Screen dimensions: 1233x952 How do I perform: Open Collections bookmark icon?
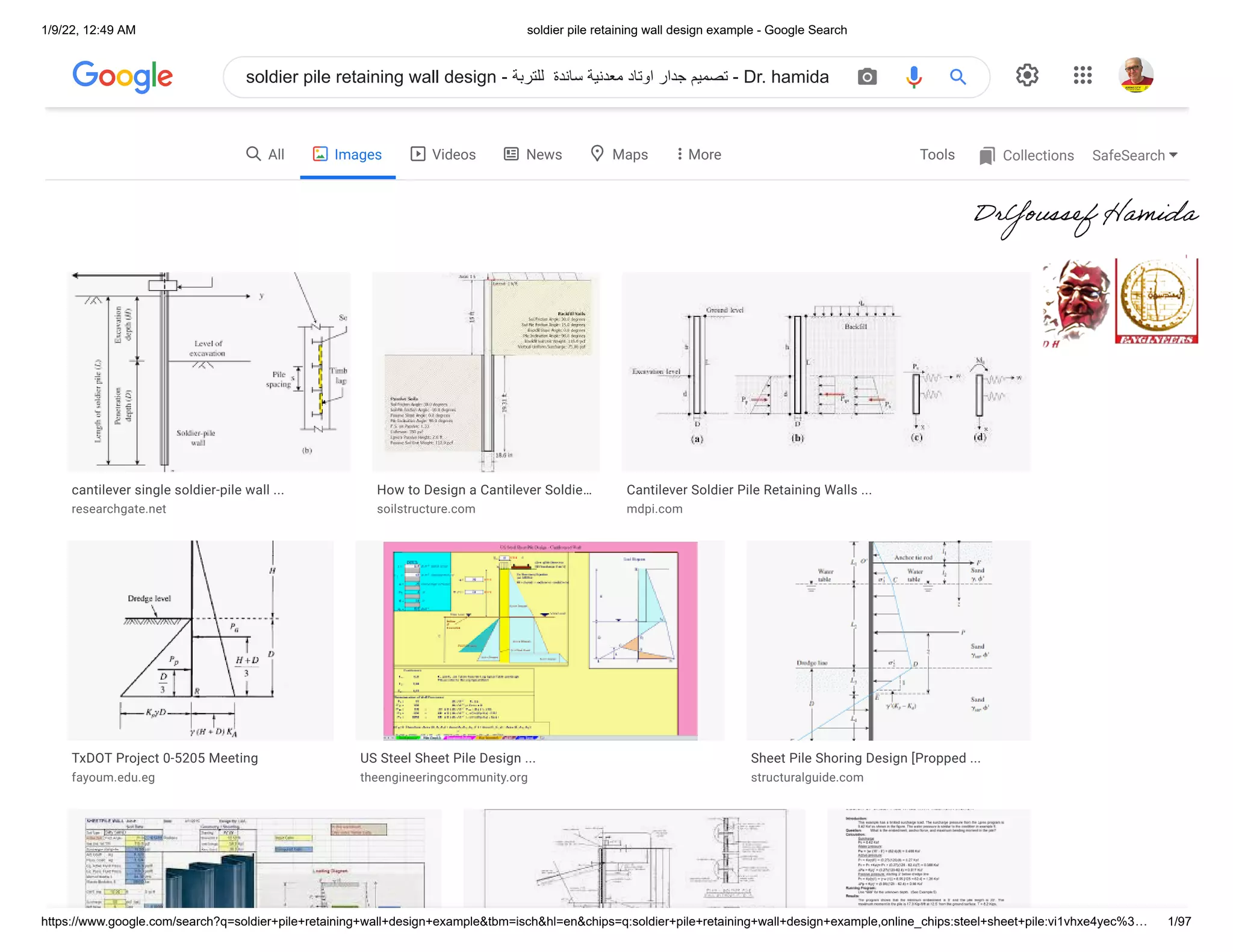pyautogui.click(x=987, y=156)
